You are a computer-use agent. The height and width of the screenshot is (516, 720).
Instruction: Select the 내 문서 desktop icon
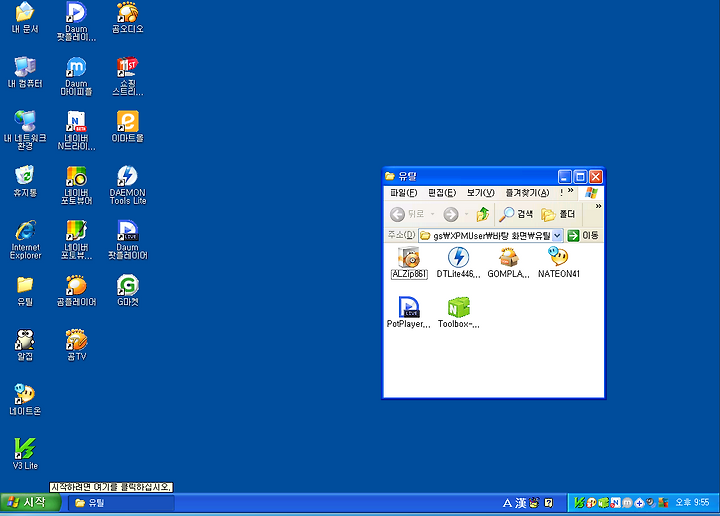pyautogui.click(x=25, y=18)
